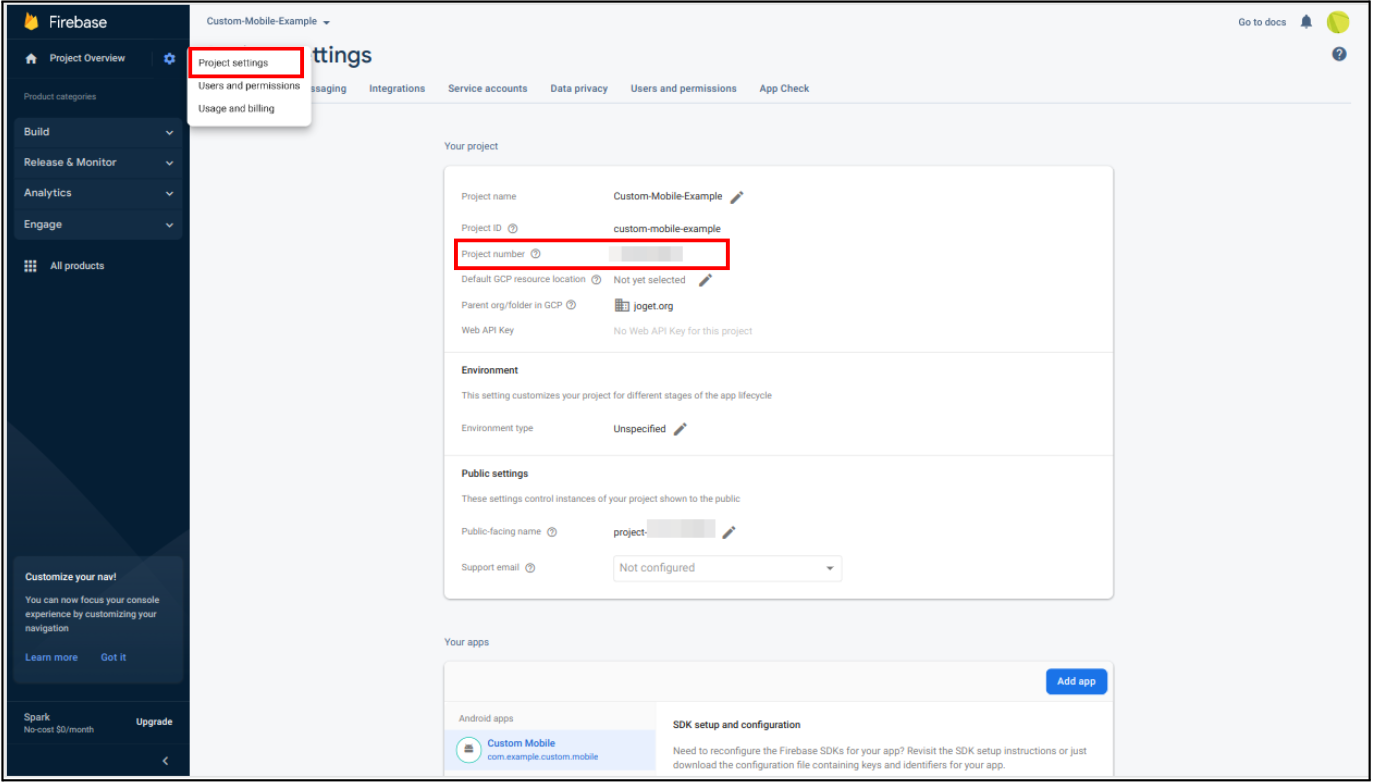Switch to the App Check tab

pos(784,89)
